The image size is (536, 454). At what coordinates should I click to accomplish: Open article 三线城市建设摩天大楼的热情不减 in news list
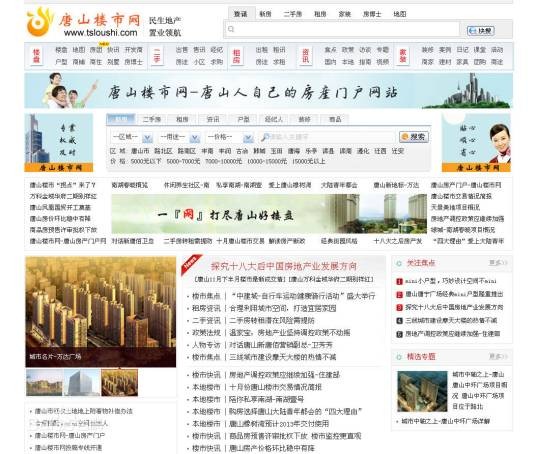click(x=282, y=357)
